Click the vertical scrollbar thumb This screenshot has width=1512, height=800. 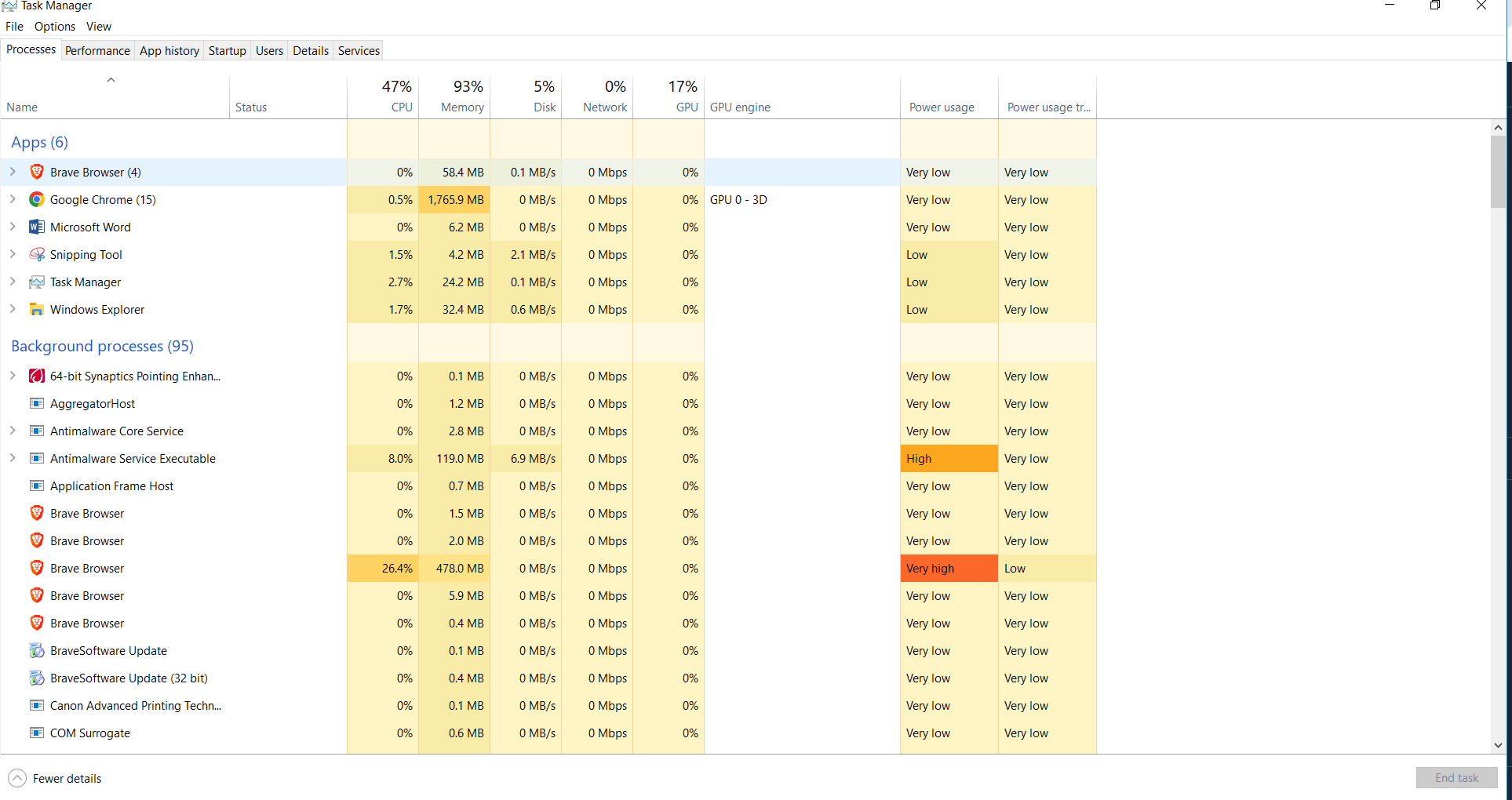coord(1498,171)
